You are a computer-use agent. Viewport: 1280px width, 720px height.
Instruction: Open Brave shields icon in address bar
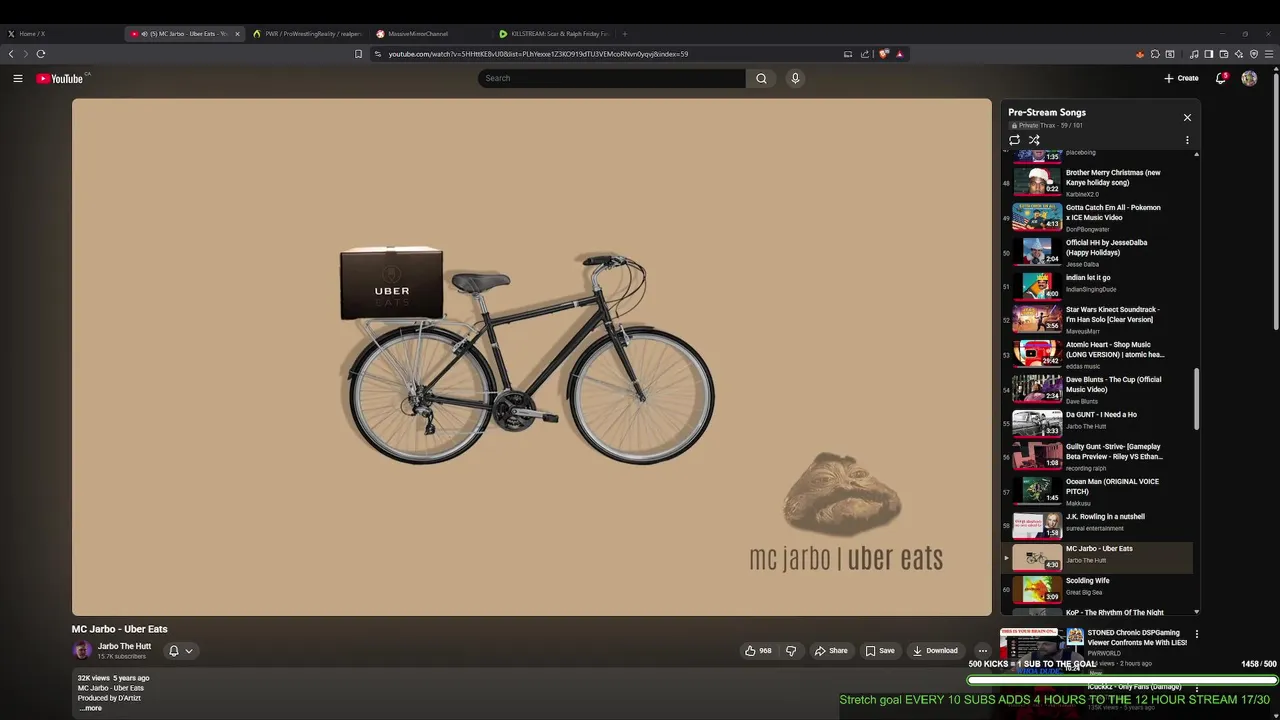click(884, 54)
